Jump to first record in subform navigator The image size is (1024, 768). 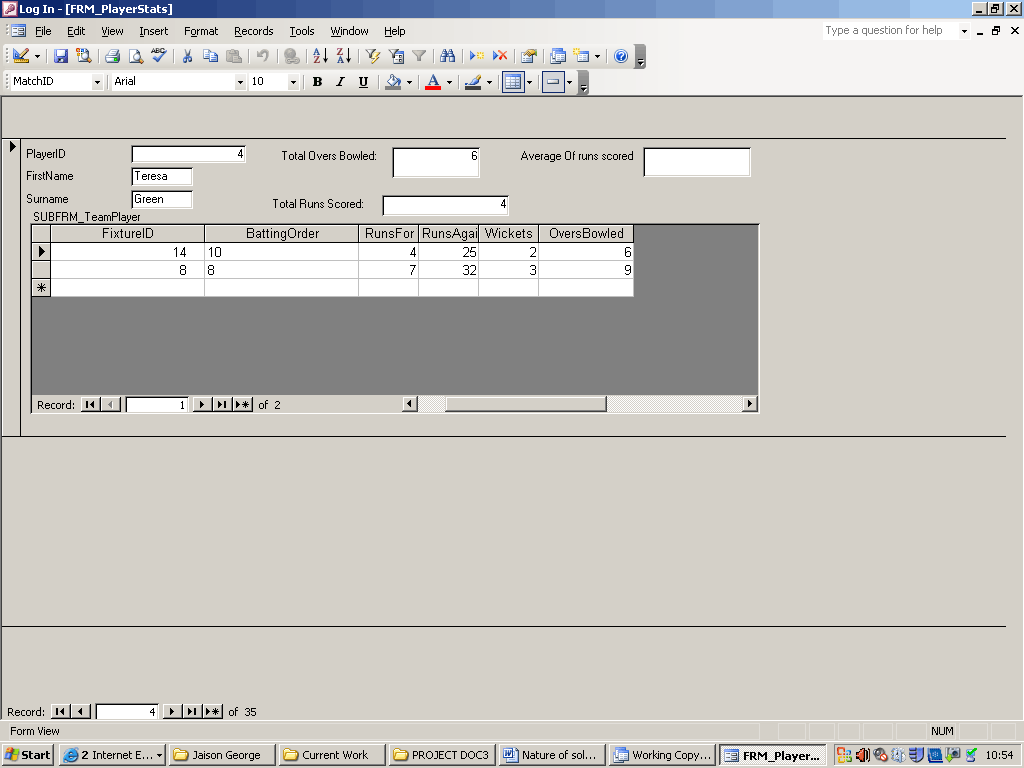coord(90,405)
